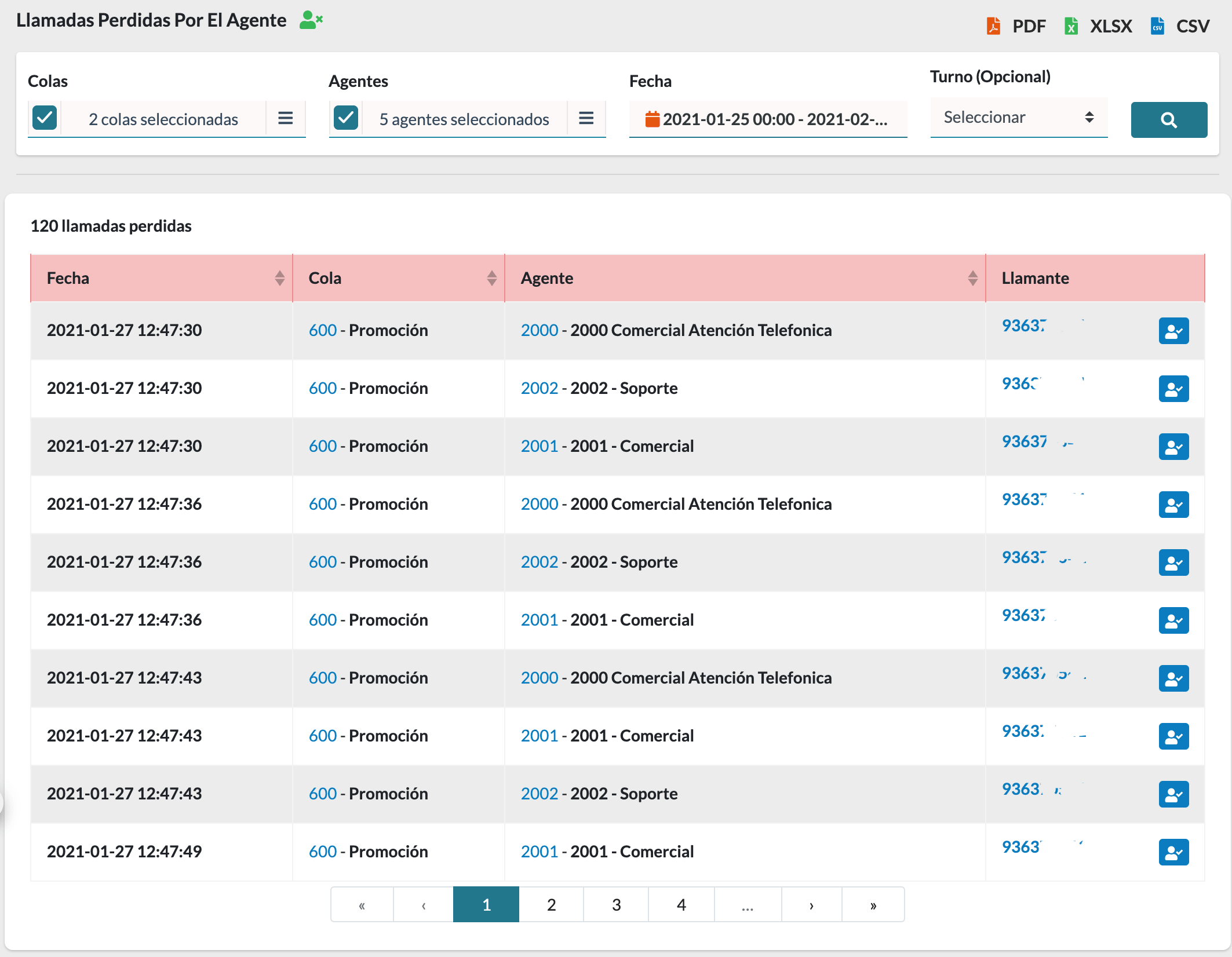This screenshot has width=1232, height=957.
Task: Click contact icon for 12:47:36 Soporte row
Action: [1173, 562]
